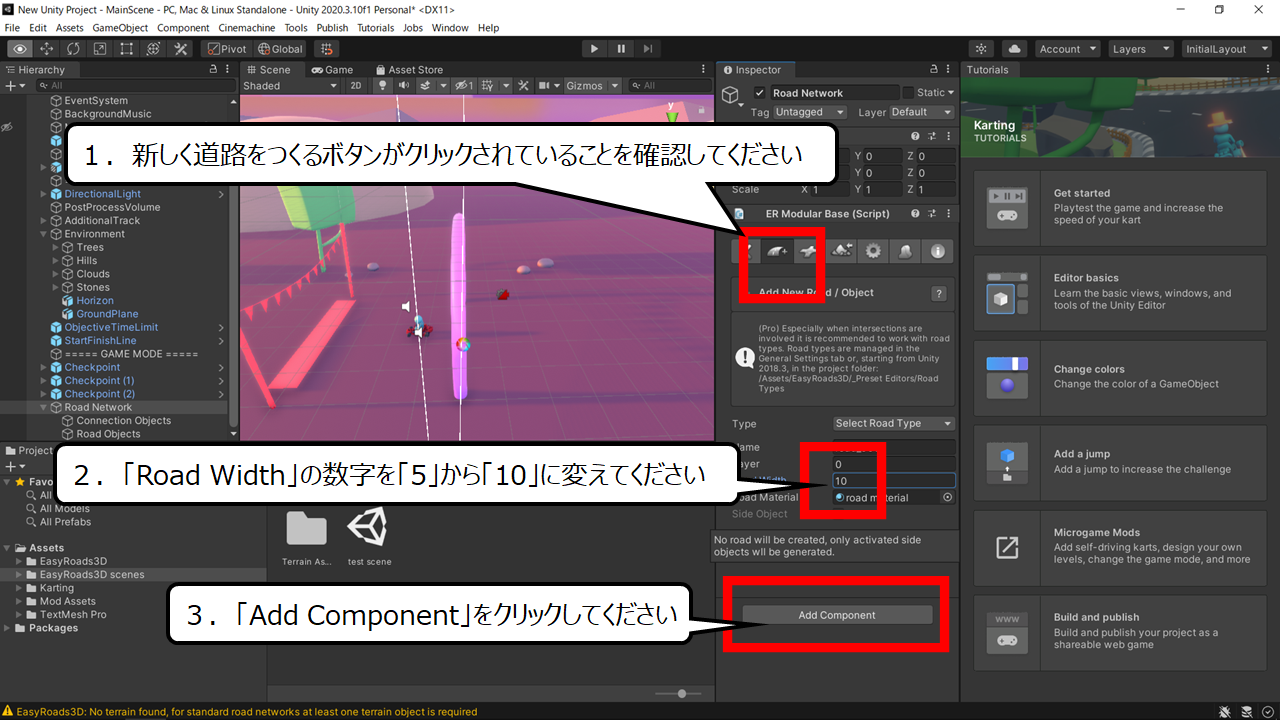Viewport: 1280px width, 720px height.
Task: Toggle Pivot handle position
Action: [226, 48]
